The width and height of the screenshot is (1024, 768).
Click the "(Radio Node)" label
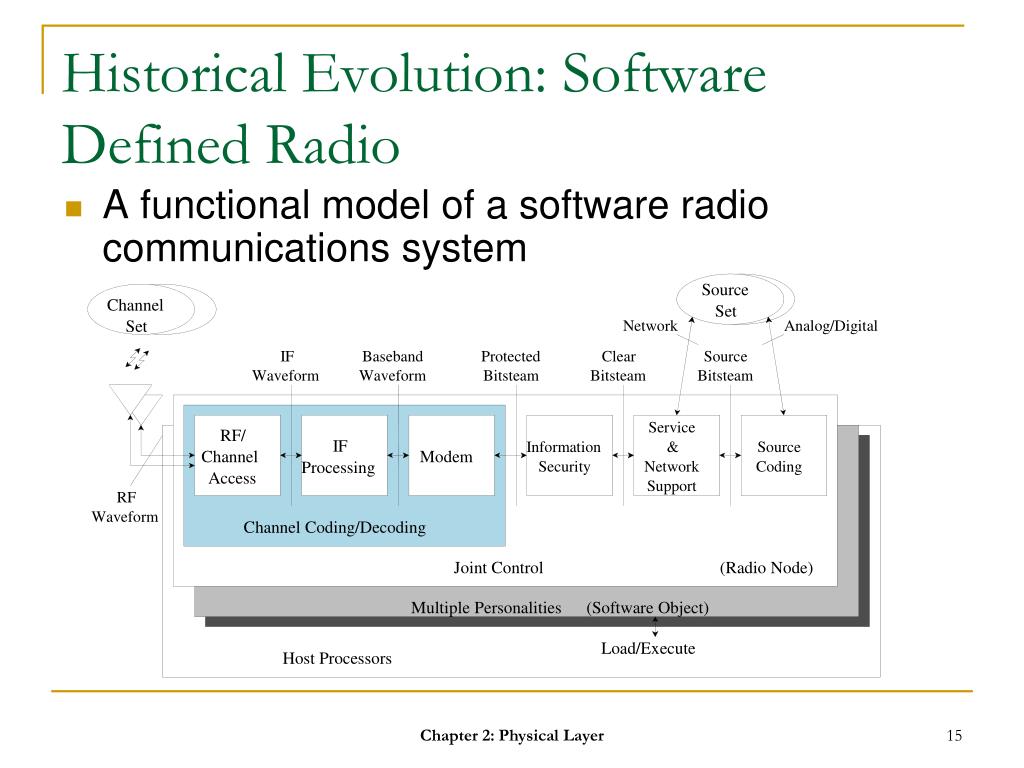(x=766, y=568)
